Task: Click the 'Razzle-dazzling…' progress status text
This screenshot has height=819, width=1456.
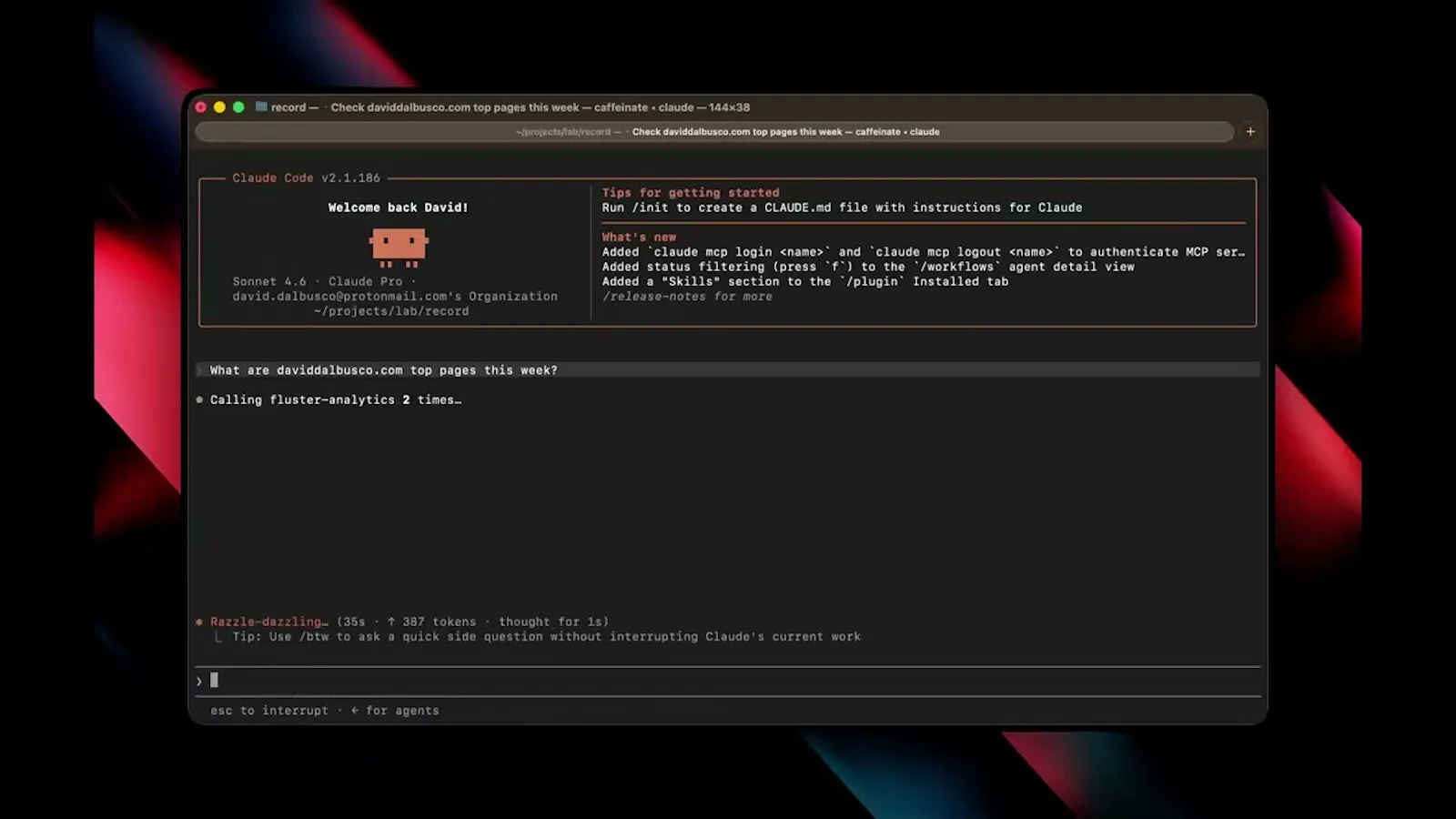Action: click(x=269, y=622)
